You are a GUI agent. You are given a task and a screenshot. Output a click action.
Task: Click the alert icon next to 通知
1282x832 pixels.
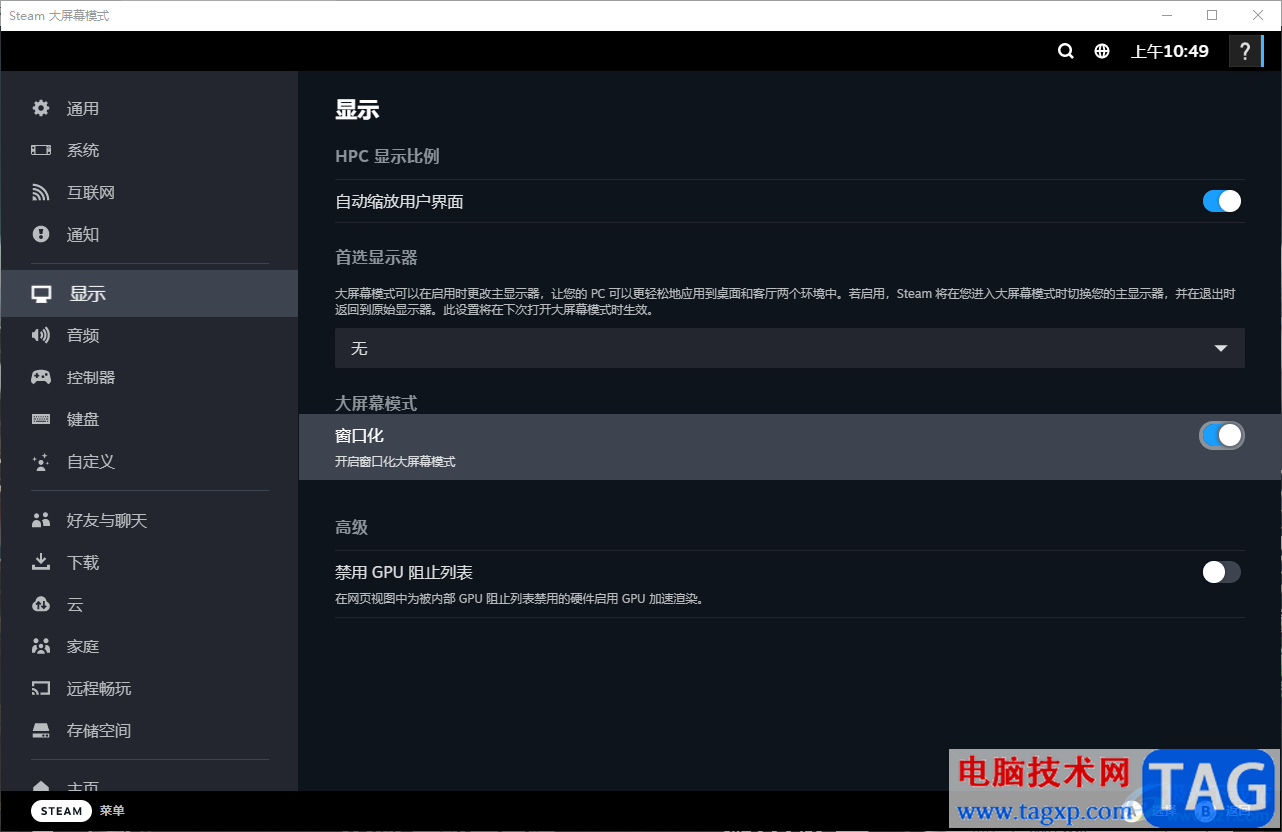41,234
